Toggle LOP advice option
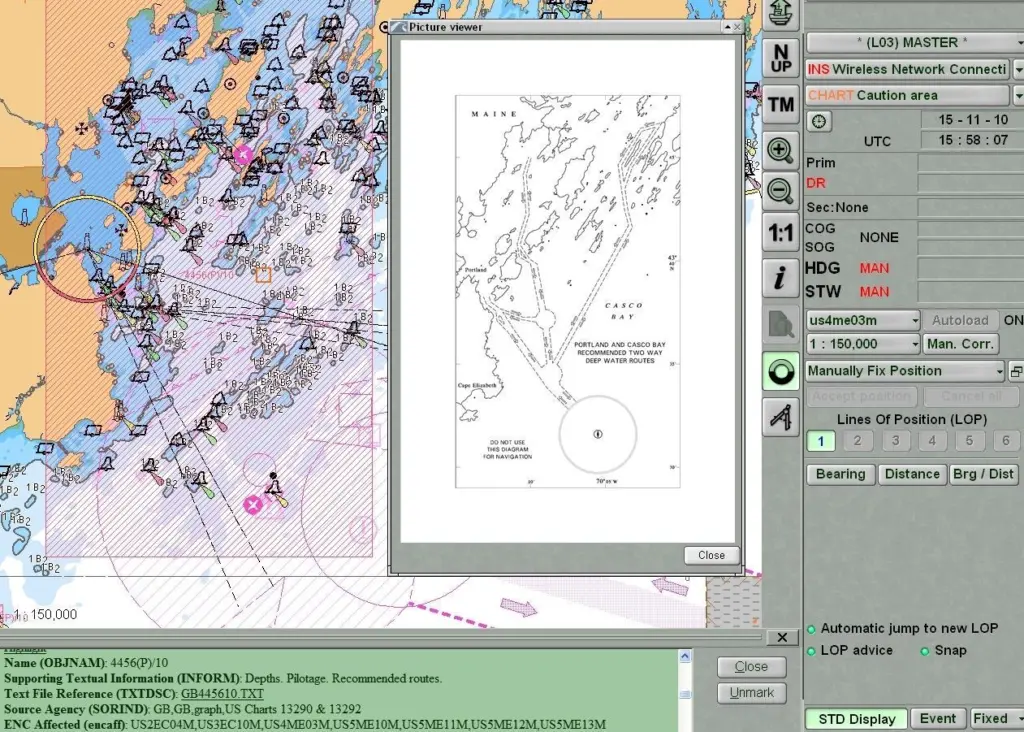The height and width of the screenshot is (732, 1024). point(811,651)
